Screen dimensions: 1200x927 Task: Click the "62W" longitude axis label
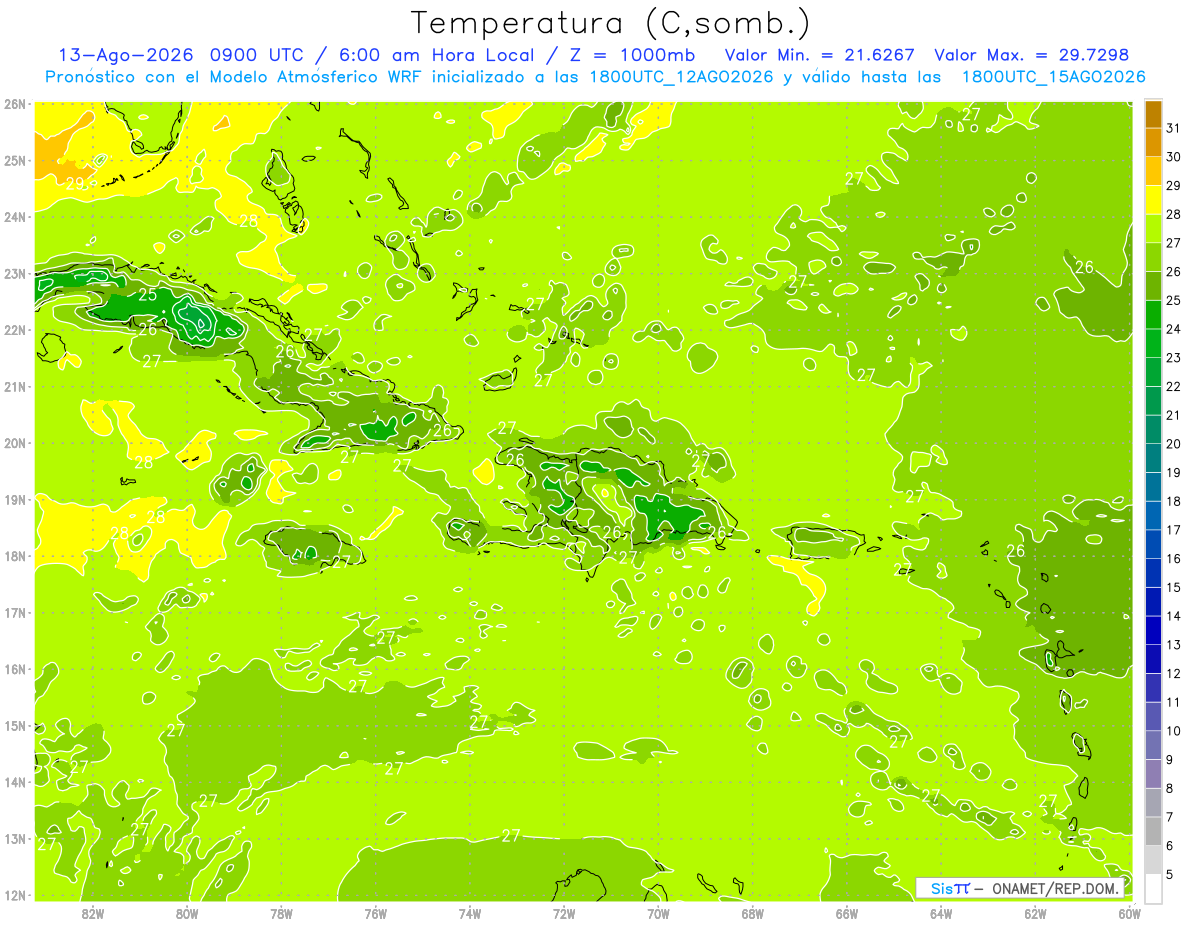(x=1035, y=913)
